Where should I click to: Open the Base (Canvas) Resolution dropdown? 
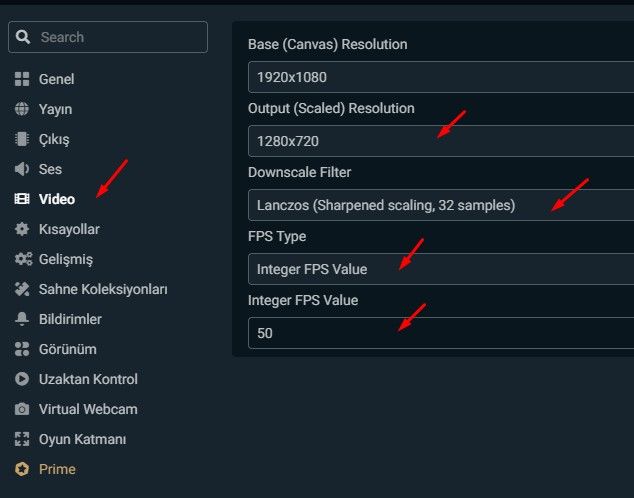[440, 77]
